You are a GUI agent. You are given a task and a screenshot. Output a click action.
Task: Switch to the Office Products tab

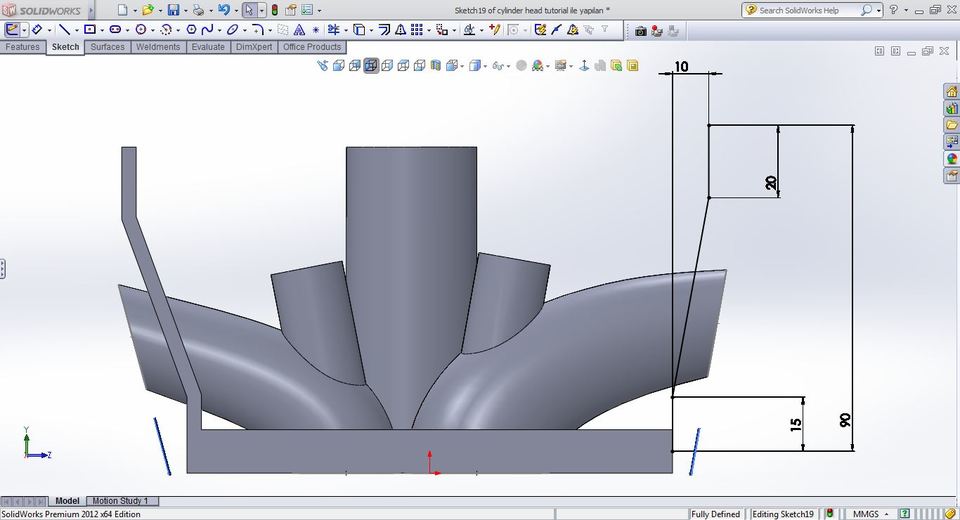pos(312,47)
